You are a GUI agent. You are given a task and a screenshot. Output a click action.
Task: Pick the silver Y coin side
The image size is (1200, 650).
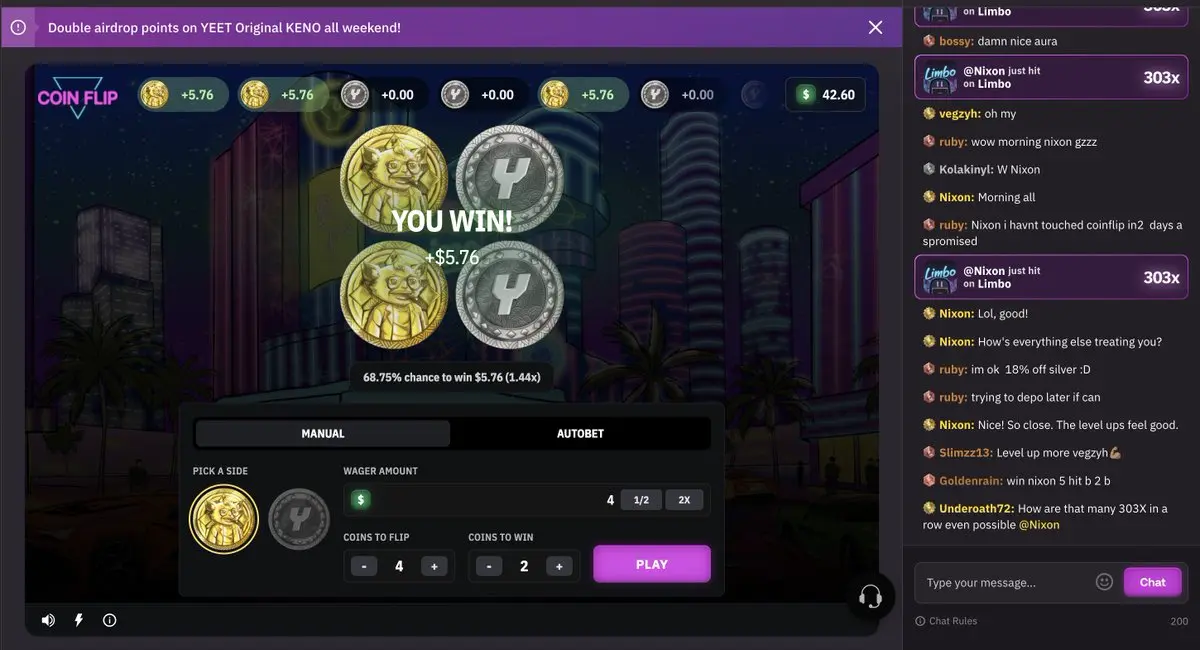point(296,519)
